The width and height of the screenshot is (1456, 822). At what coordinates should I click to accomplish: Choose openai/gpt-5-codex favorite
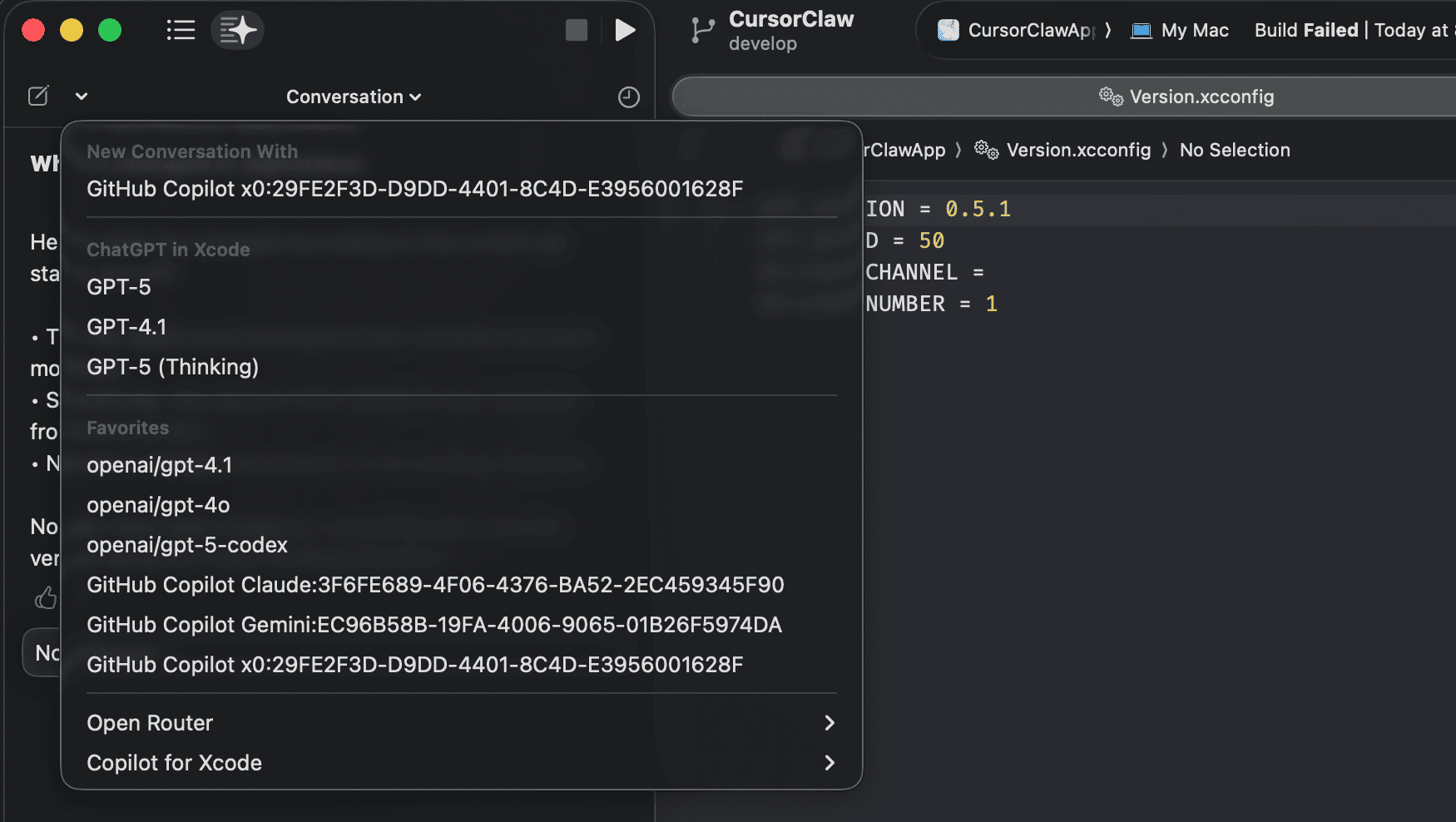point(187,545)
